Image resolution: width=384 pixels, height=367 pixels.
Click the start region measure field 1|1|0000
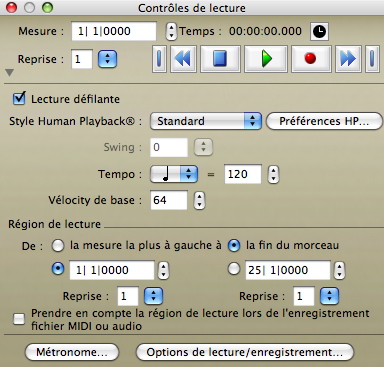[112, 270]
